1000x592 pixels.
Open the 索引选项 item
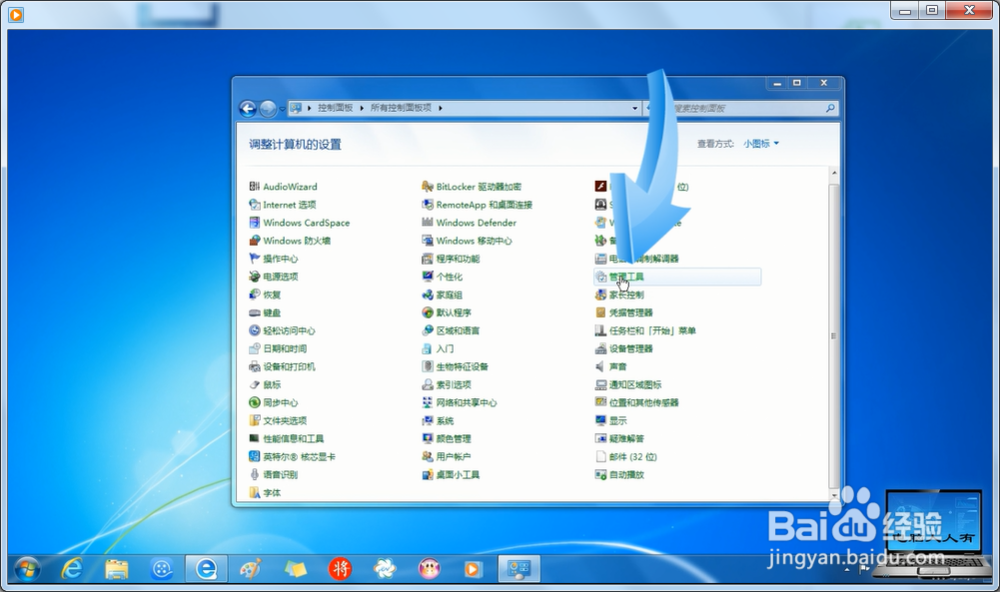446,385
